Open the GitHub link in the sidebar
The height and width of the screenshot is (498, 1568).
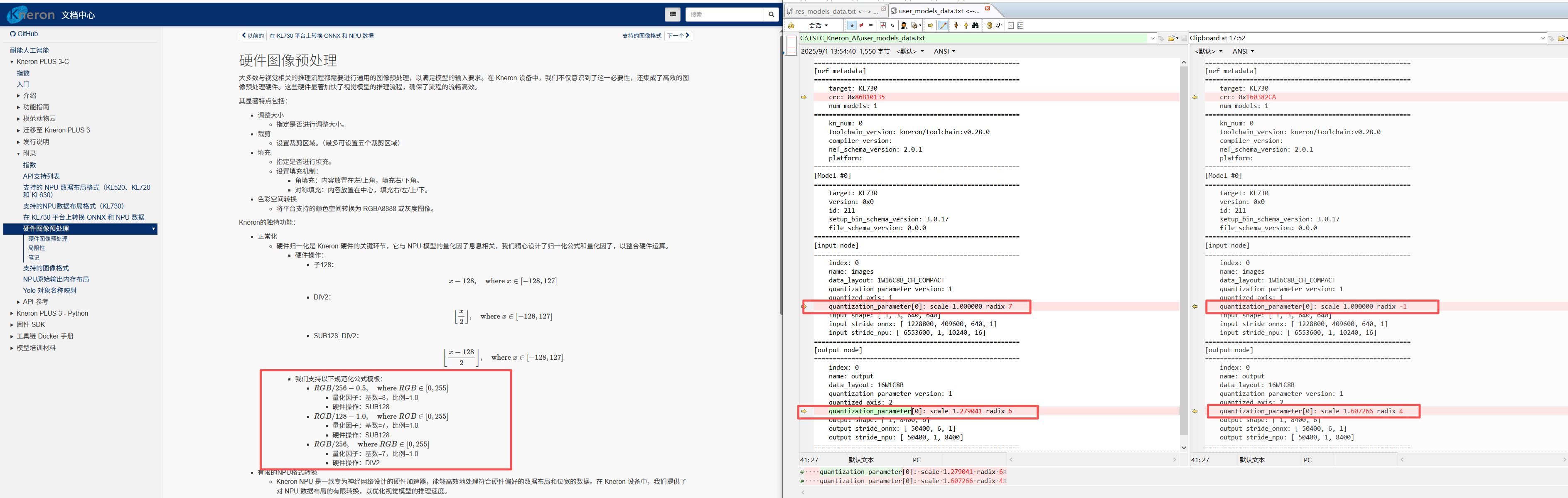click(24, 34)
